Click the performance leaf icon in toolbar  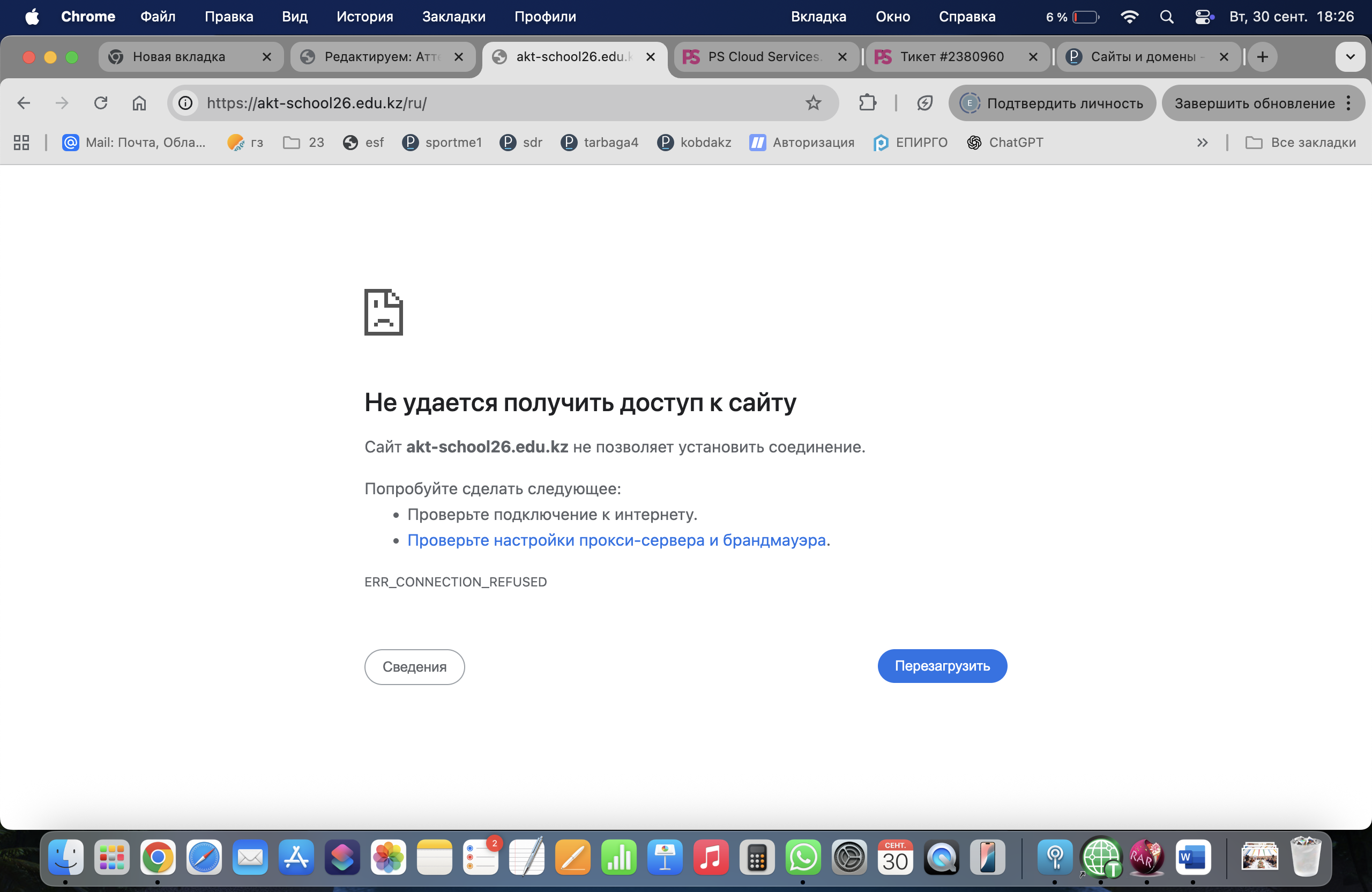(924, 103)
